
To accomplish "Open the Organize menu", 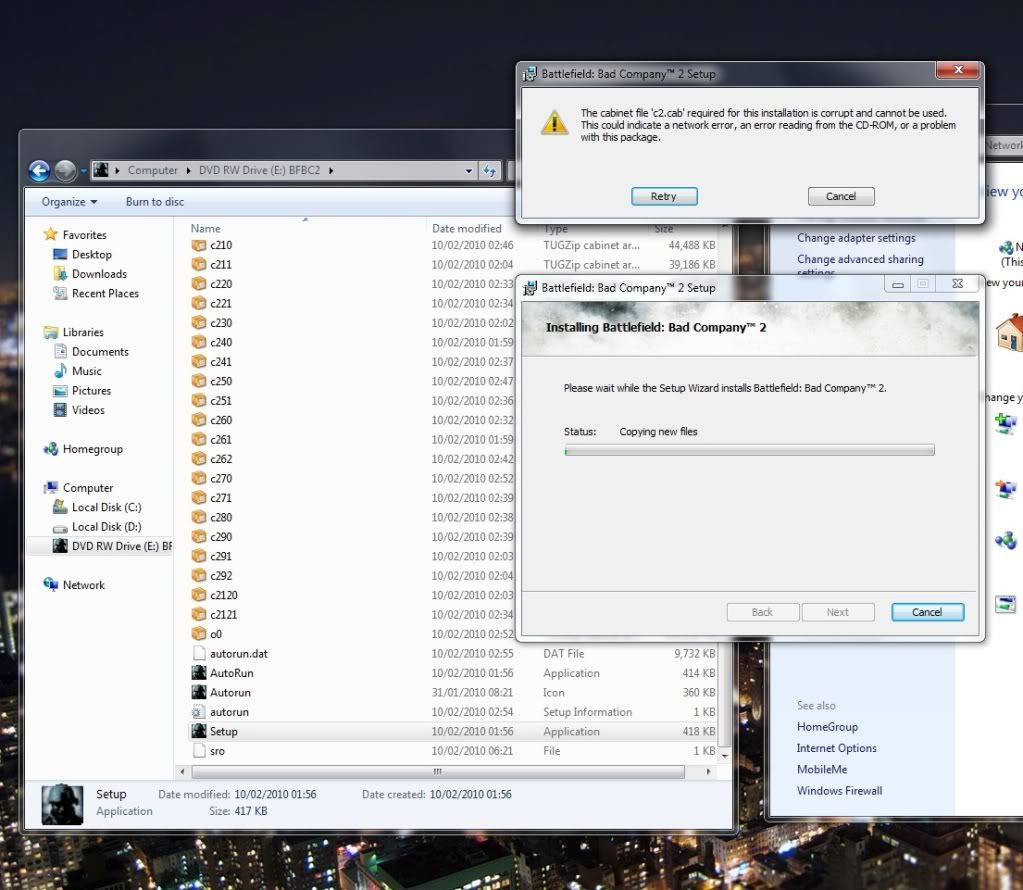I will 69,202.
